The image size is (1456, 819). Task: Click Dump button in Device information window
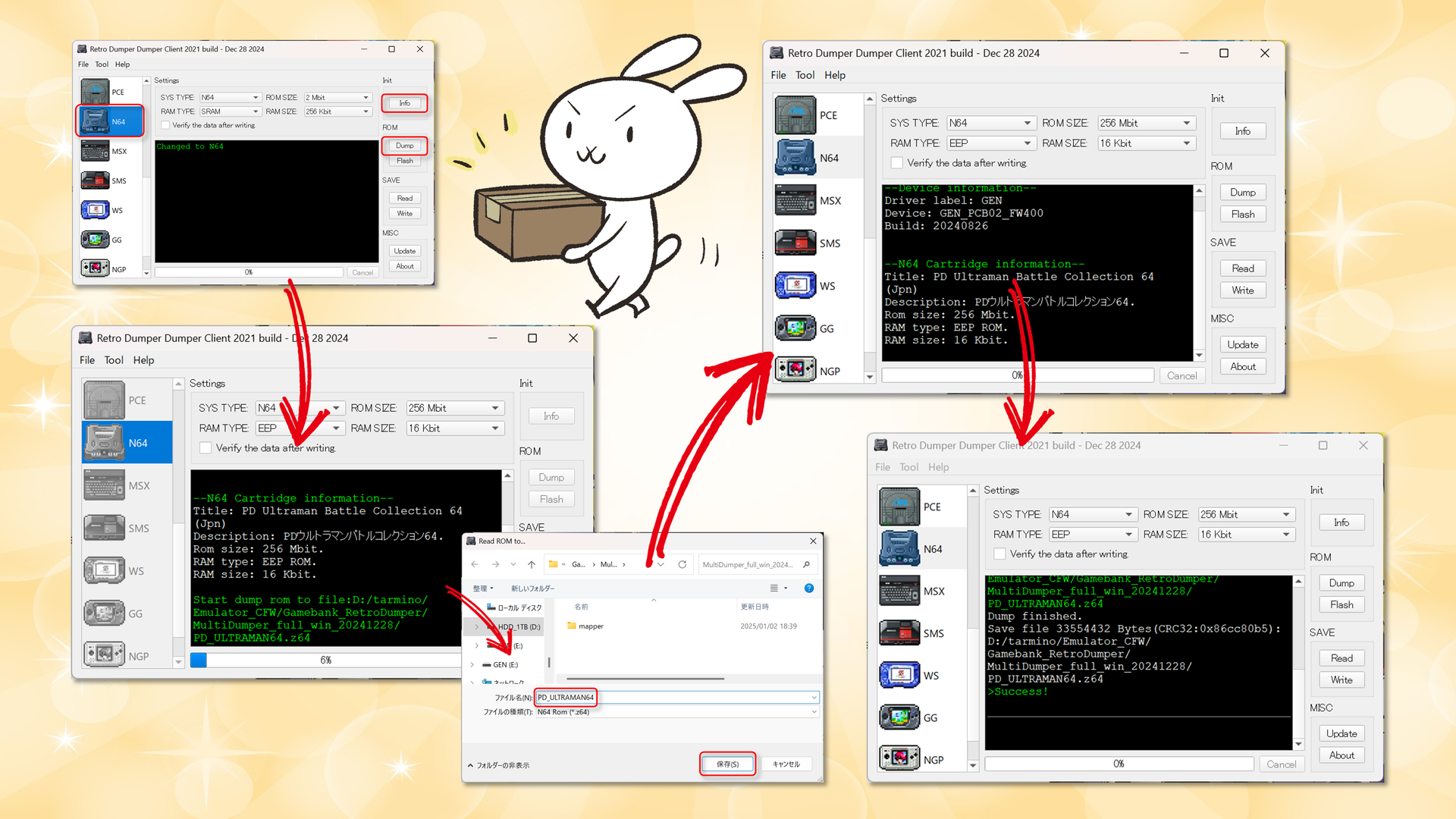coord(1243,193)
